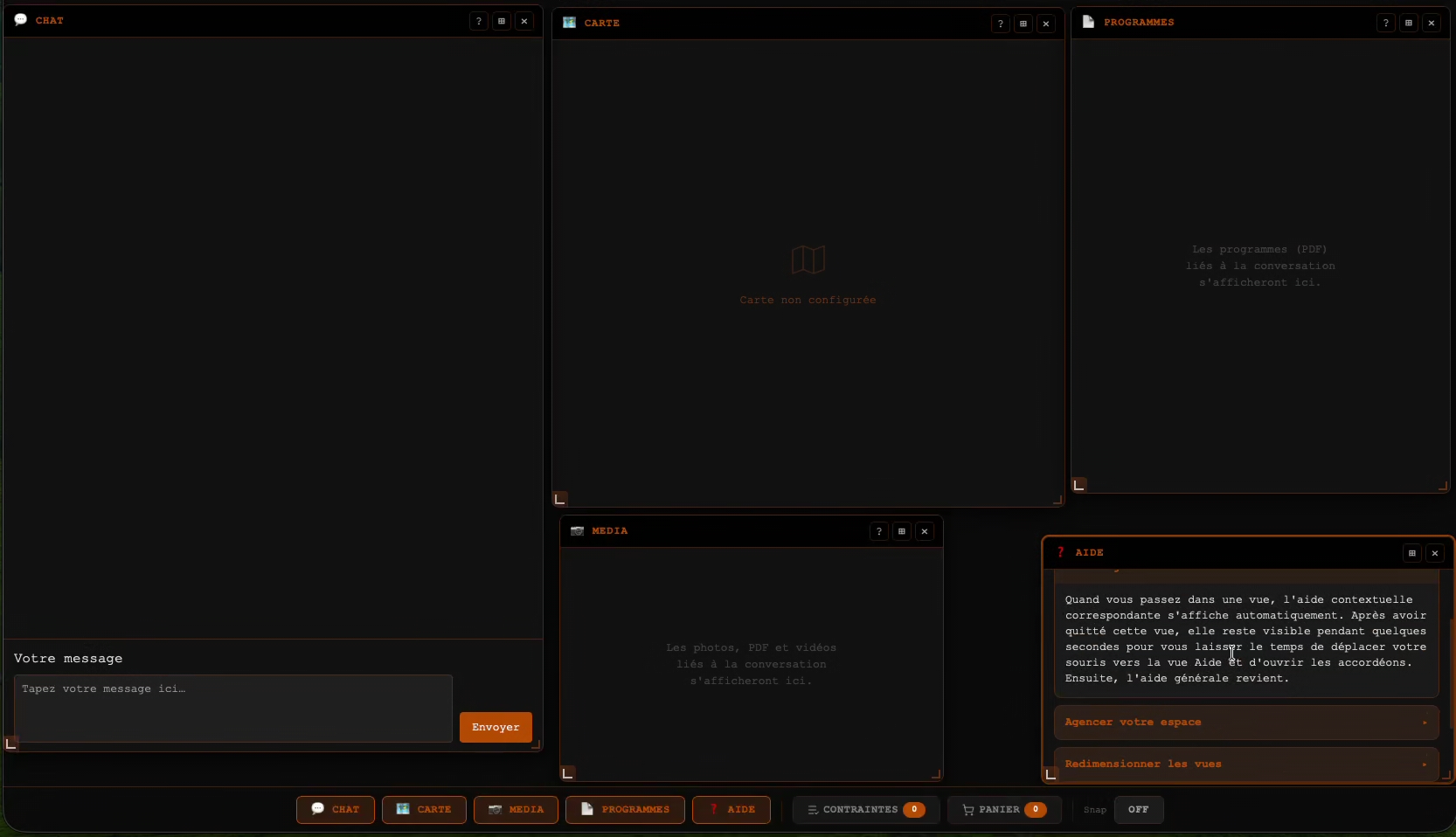The image size is (1456, 837).
Task: Open the help icon in Chat panel header
Action: [x=478, y=21]
